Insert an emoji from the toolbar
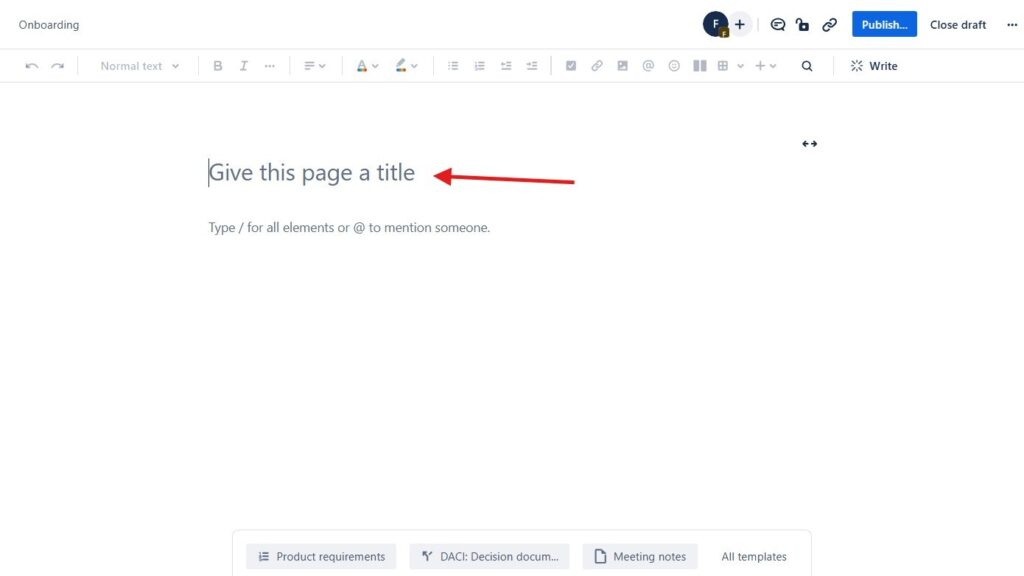Screen dimensions: 1024x576 674,66
